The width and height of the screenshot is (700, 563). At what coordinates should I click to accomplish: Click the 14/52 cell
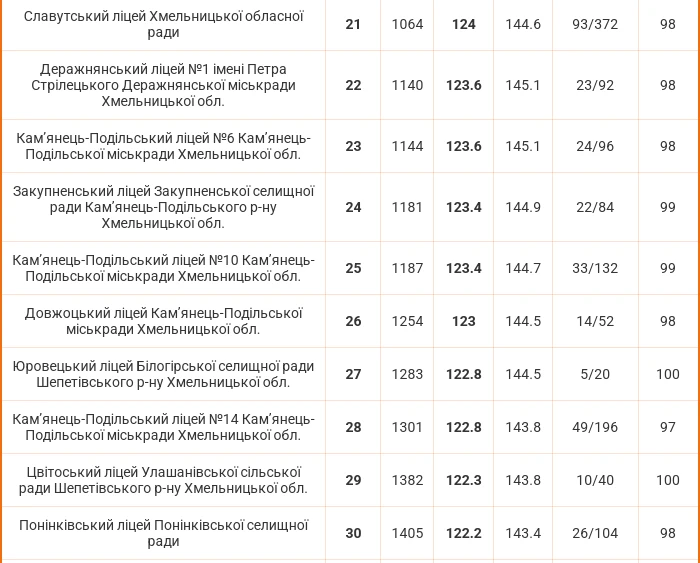tap(595, 321)
